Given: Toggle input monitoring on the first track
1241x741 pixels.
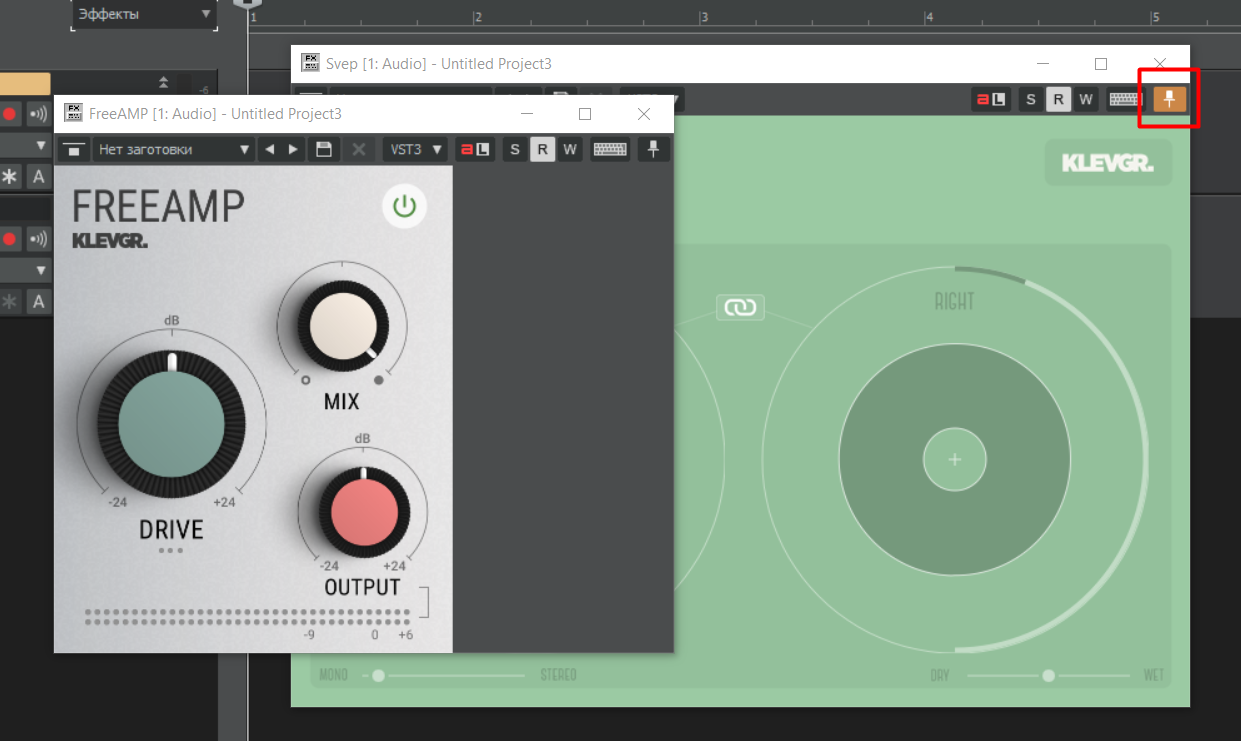Looking at the screenshot, I should [x=38, y=113].
